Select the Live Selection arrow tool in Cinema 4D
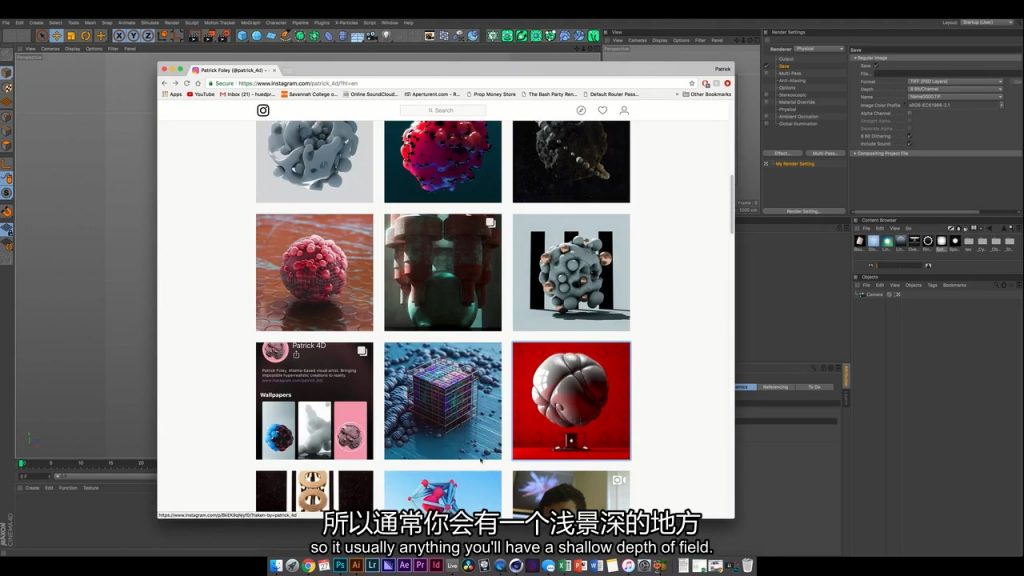The height and width of the screenshot is (576, 1024). pos(42,36)
